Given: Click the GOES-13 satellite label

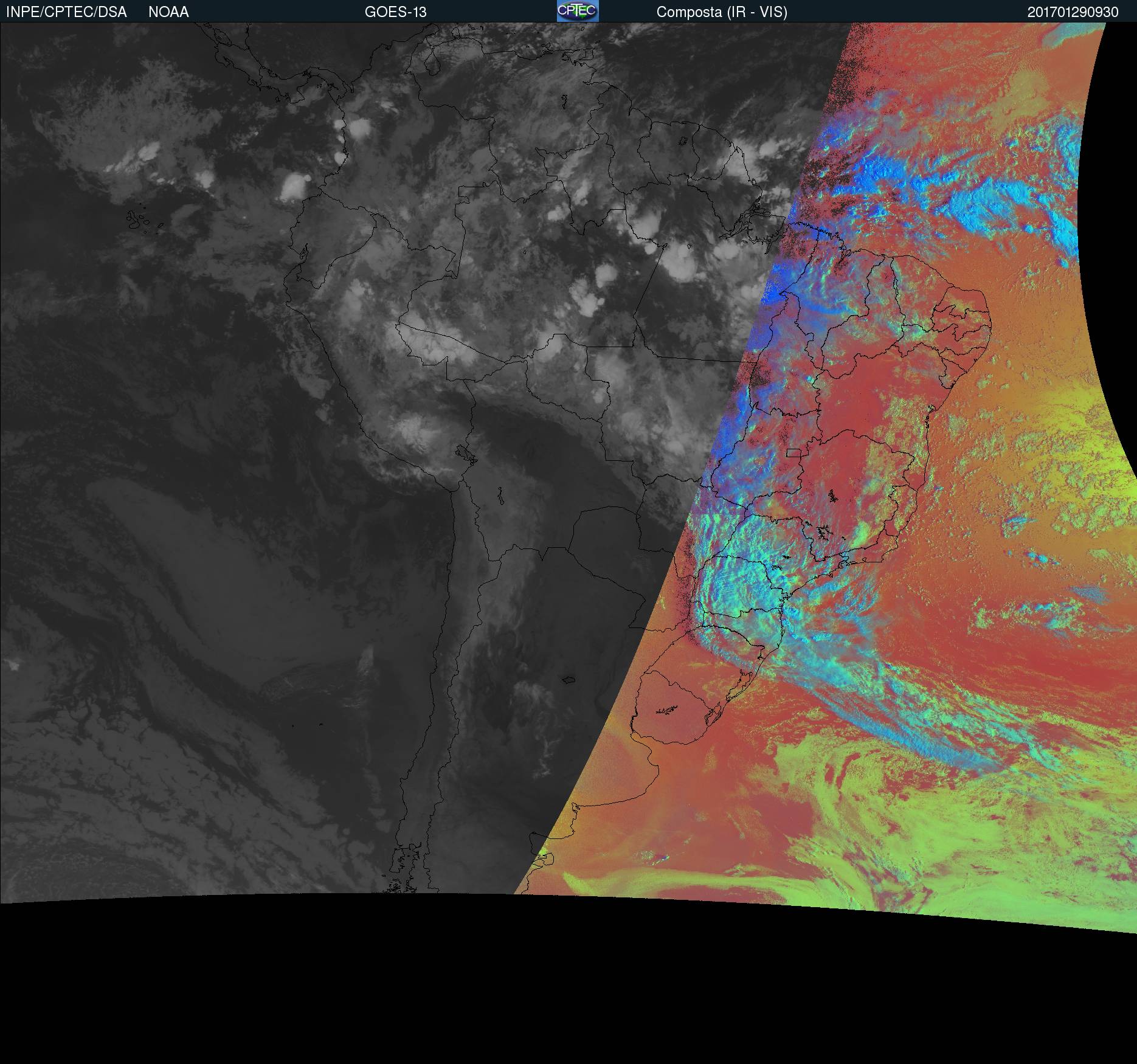Looking at the screenshot, I should 396,12.
